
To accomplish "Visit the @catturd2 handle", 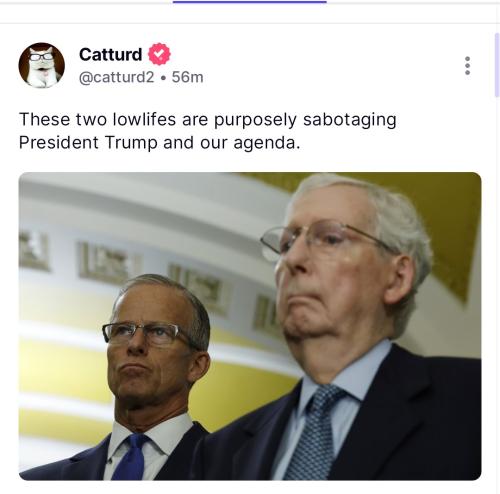I will pyautogui.click(x=117, y=77).
